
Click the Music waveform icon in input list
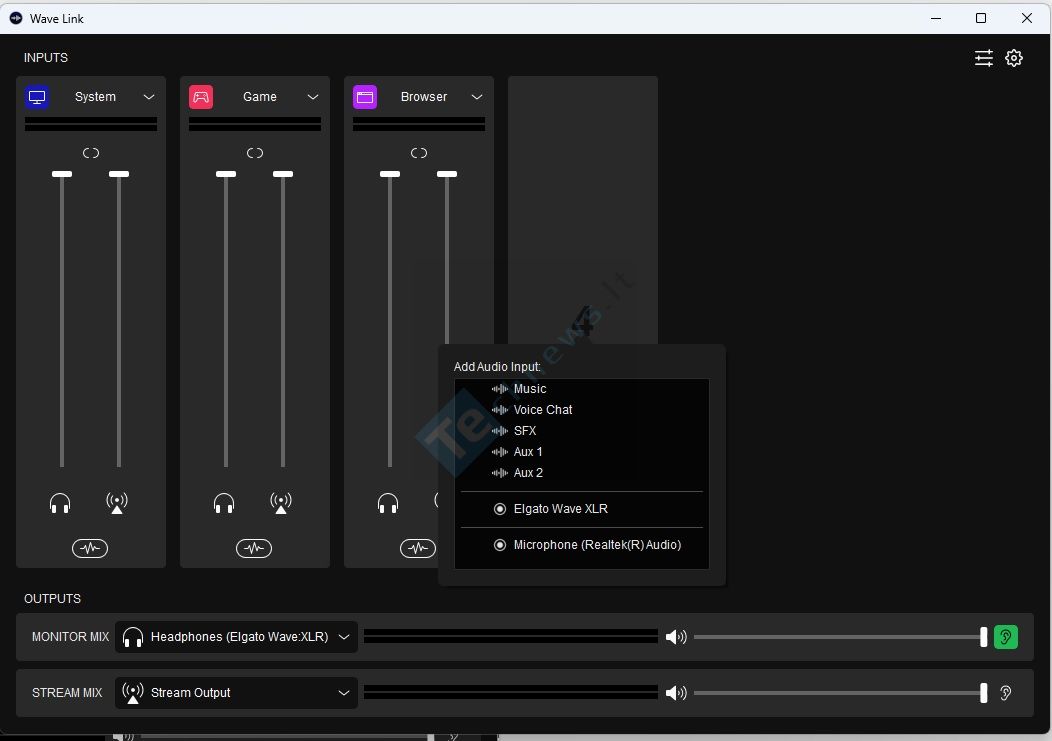(x=500, y=389)
